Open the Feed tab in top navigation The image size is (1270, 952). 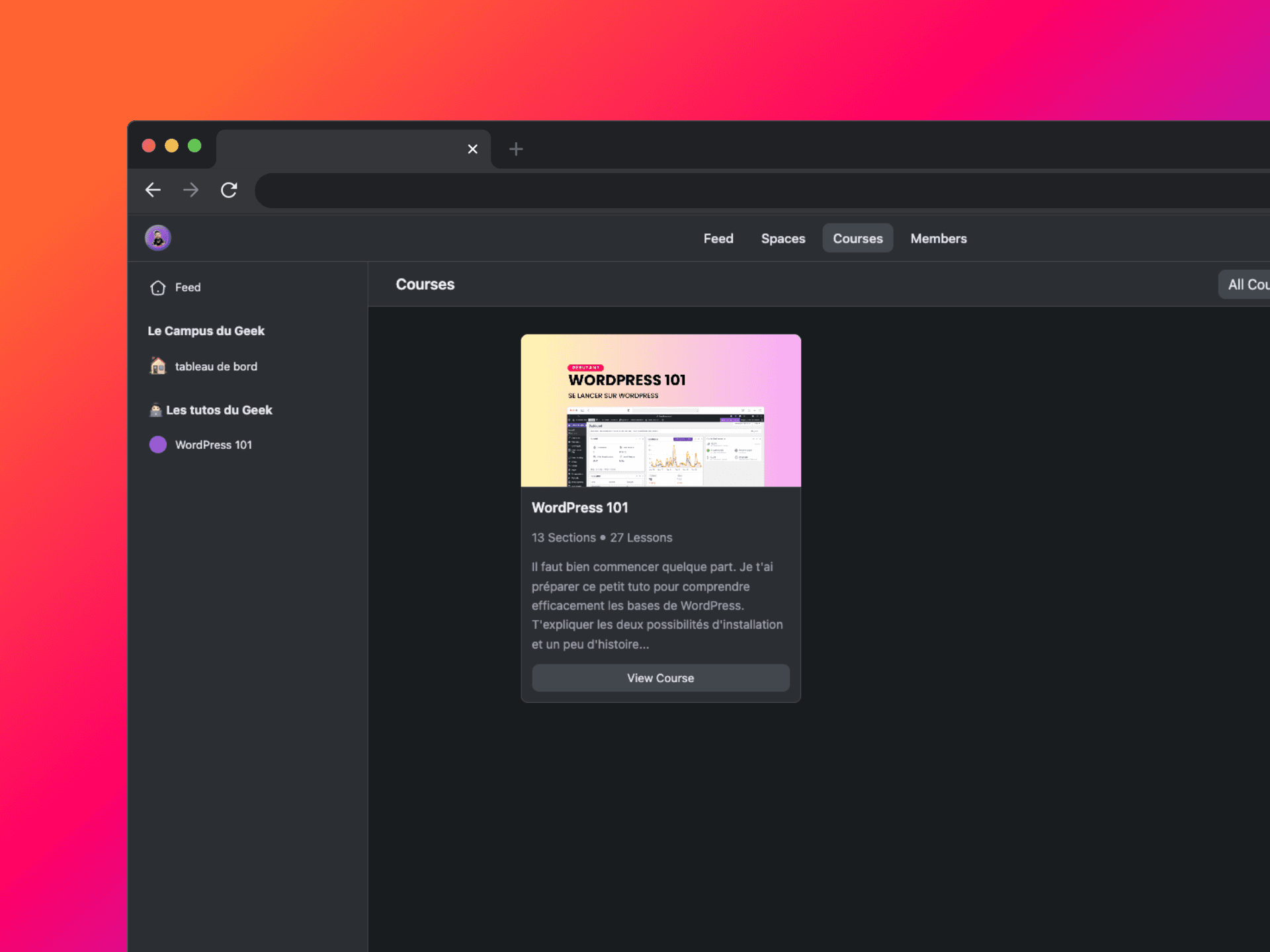718,239
